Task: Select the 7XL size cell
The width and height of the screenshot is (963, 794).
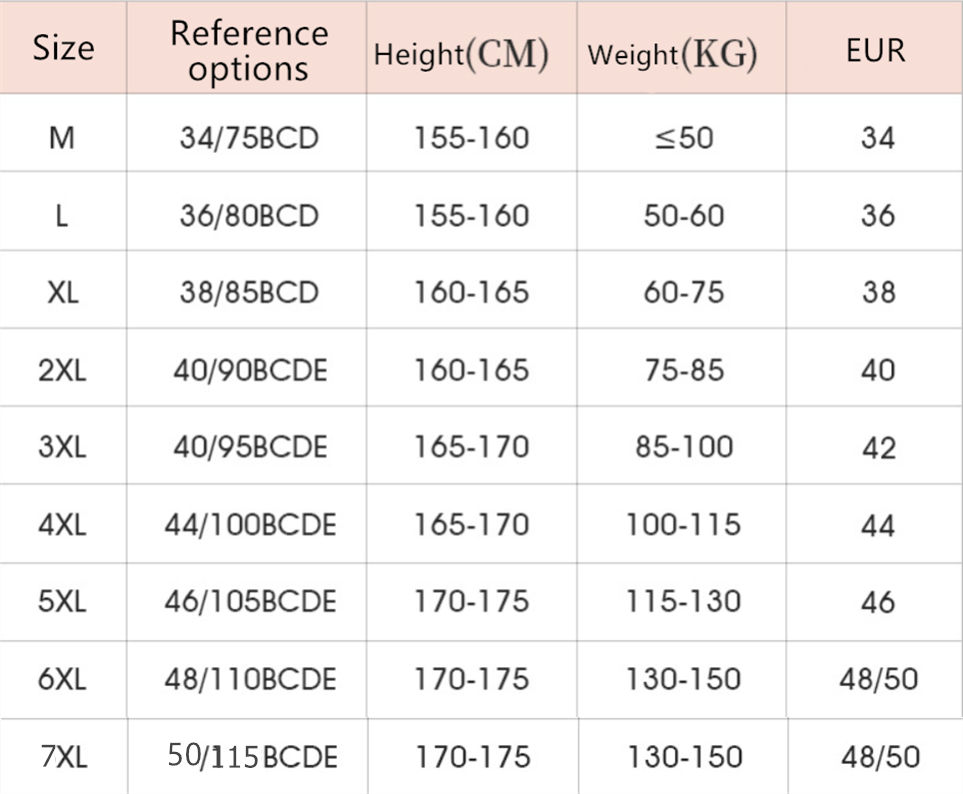Action: click(x=64, y=757)
